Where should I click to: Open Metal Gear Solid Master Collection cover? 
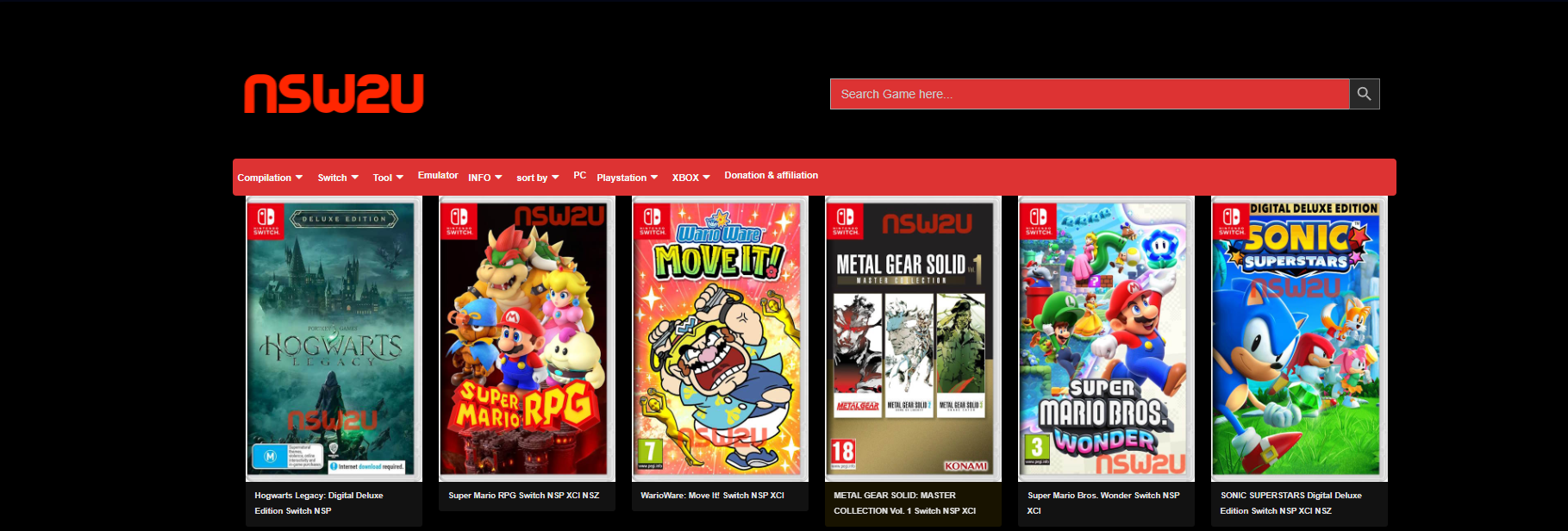[x=913, y=339]
